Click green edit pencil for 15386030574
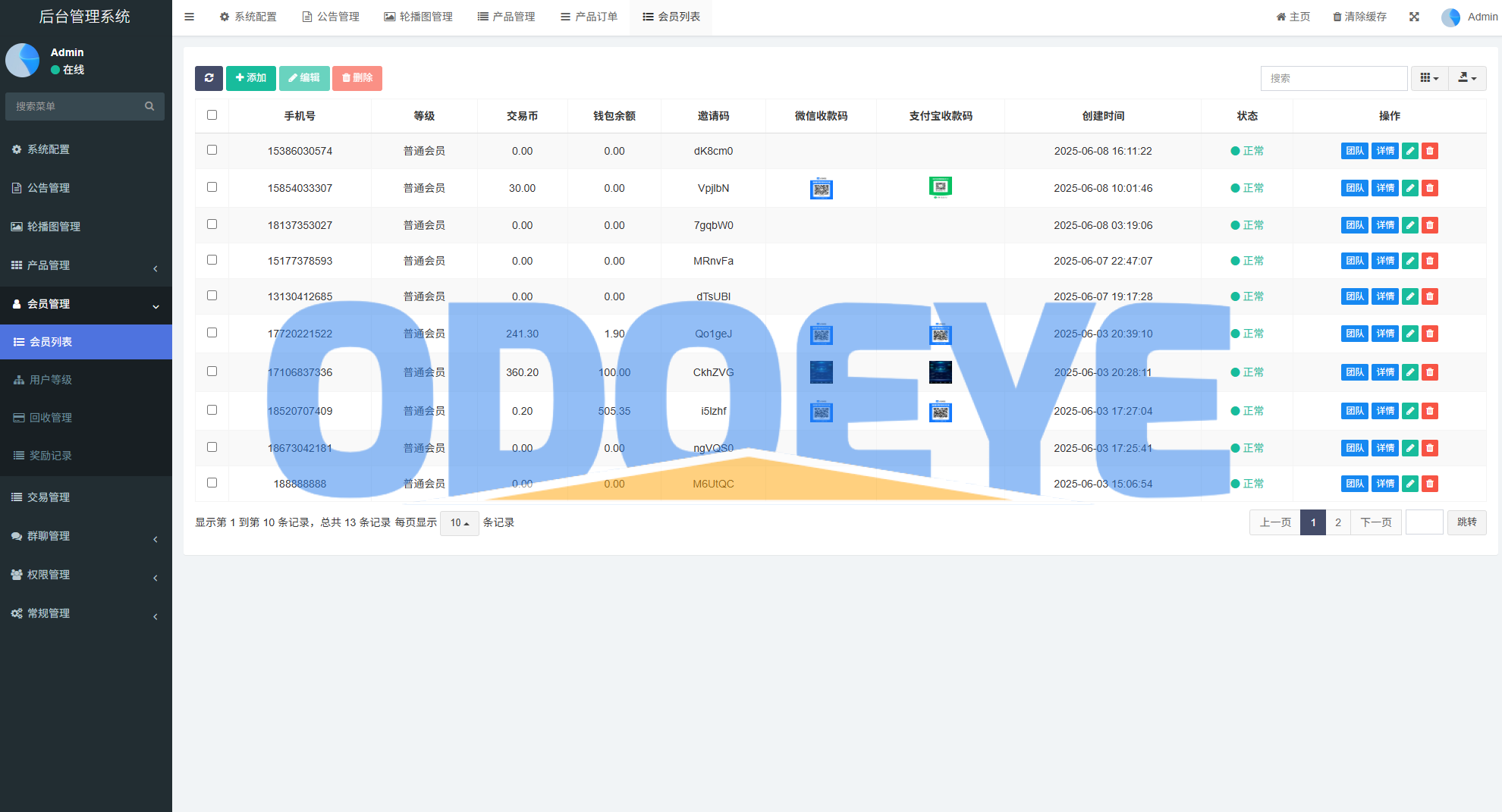This screenshot has width=1502, height=812. [x=1409, y=151]
